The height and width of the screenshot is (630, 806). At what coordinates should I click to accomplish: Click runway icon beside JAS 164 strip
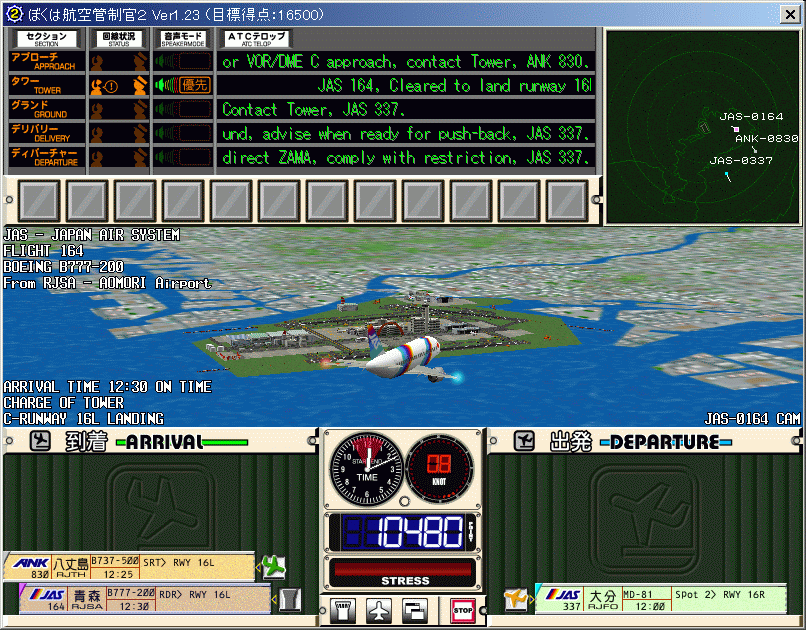[290, 599]
